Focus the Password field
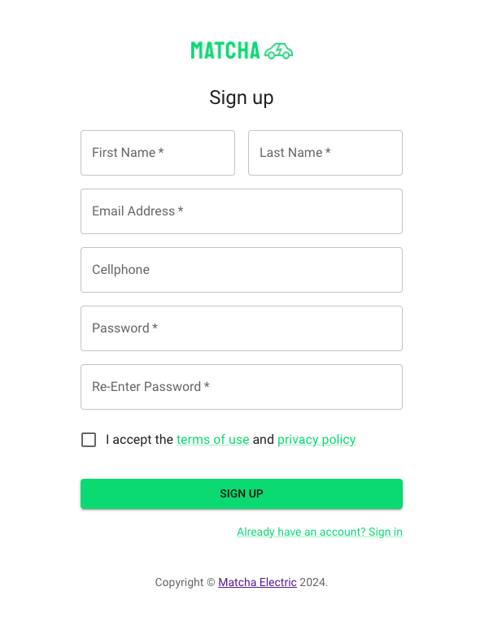Screen dimensions: 502x643 (x=242, y=328)
